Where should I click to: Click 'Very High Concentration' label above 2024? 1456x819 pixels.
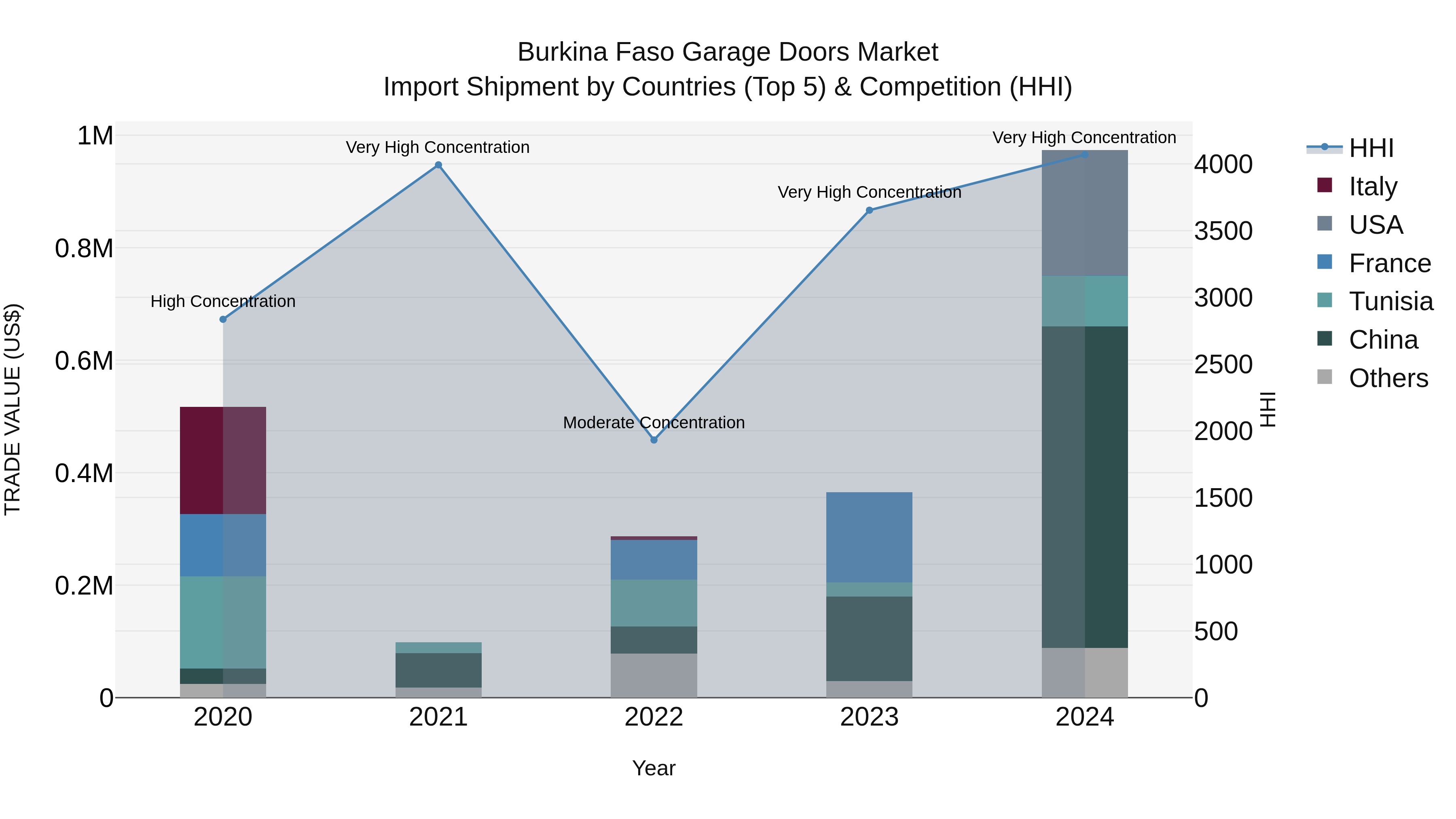coord(1085,138)
